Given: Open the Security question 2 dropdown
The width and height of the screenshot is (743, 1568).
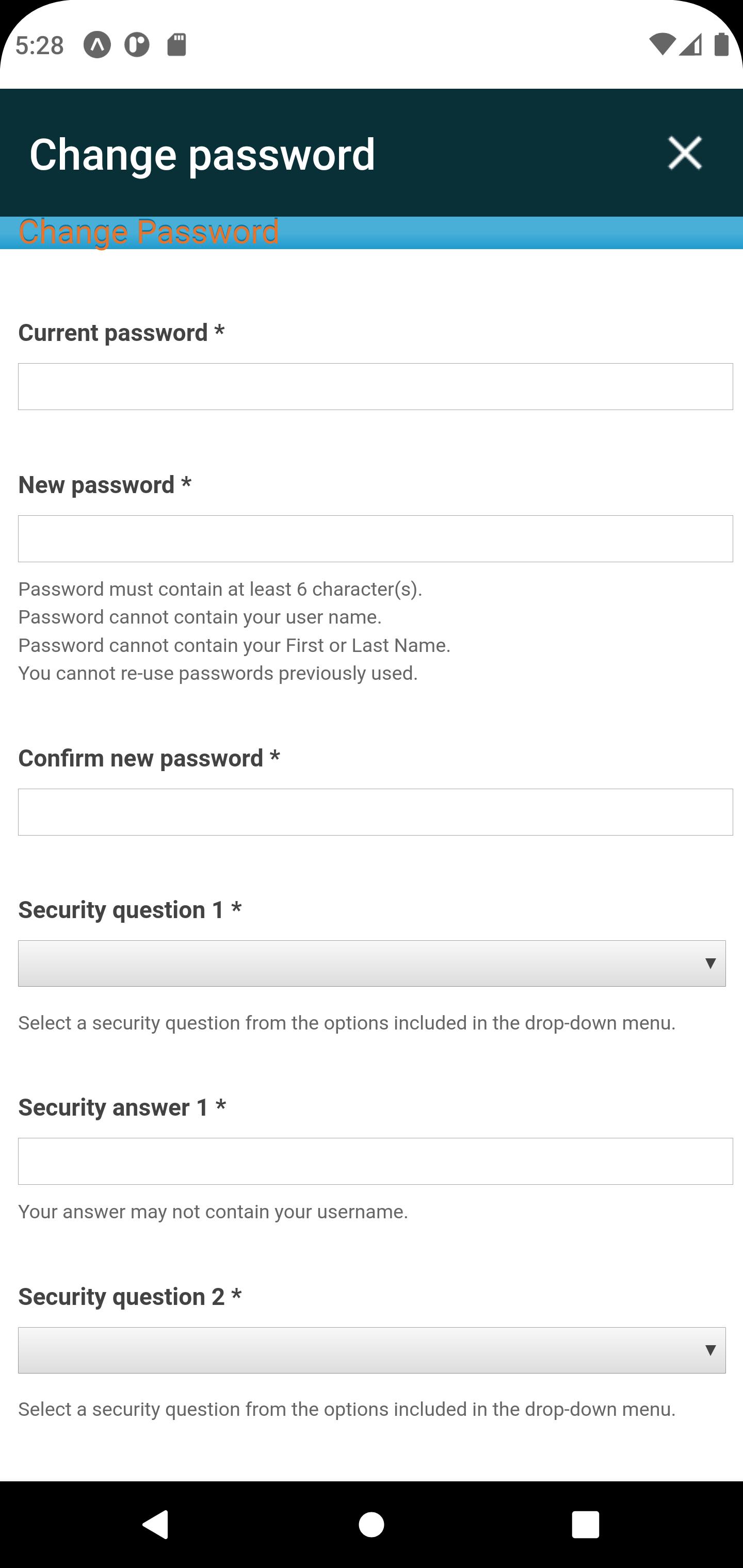Looking at the screenshot, I should click(372, 1350).
